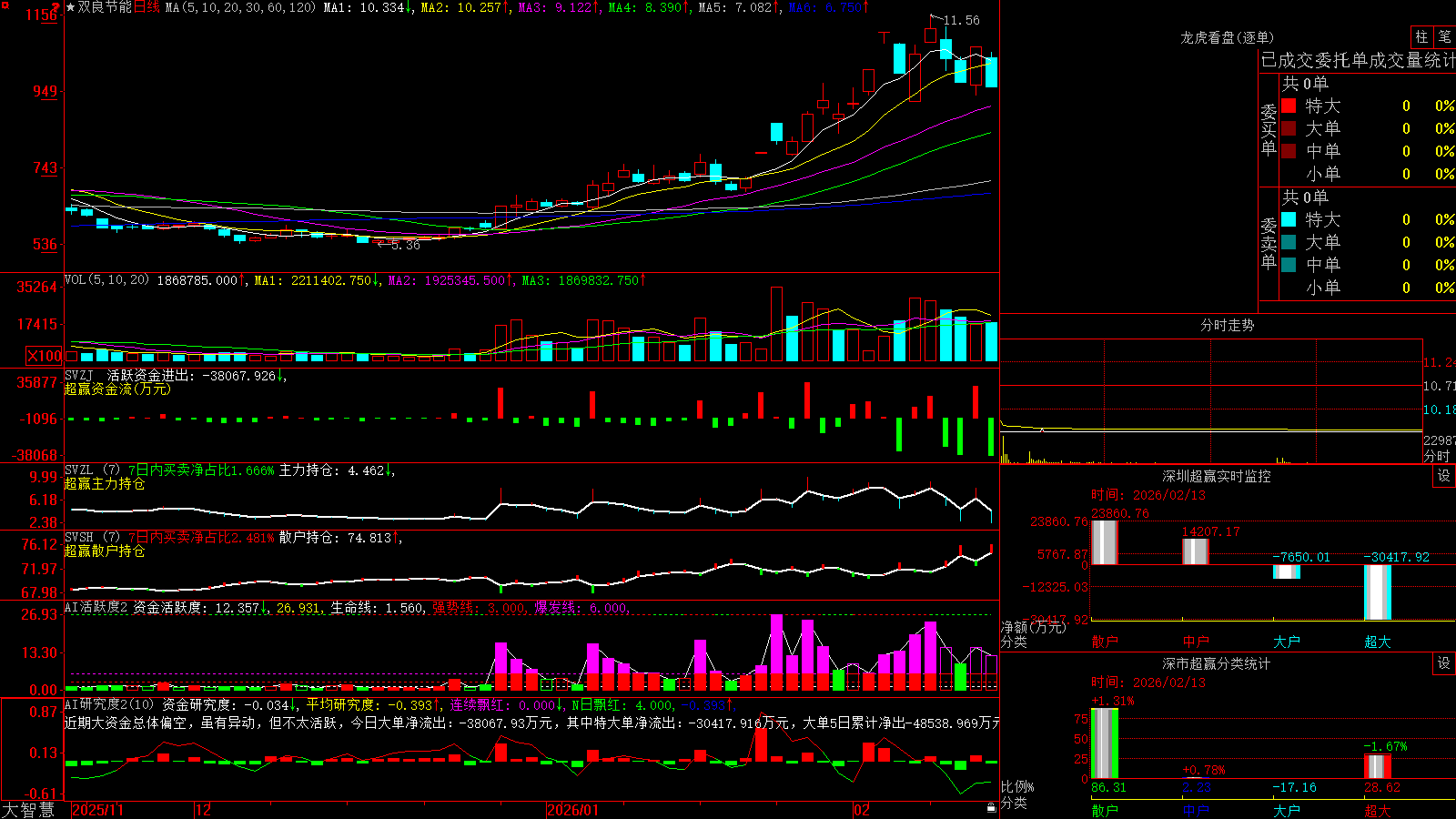Click the 时间: 2026/02/13 in 实时监控 panel

pos(1148,495)
